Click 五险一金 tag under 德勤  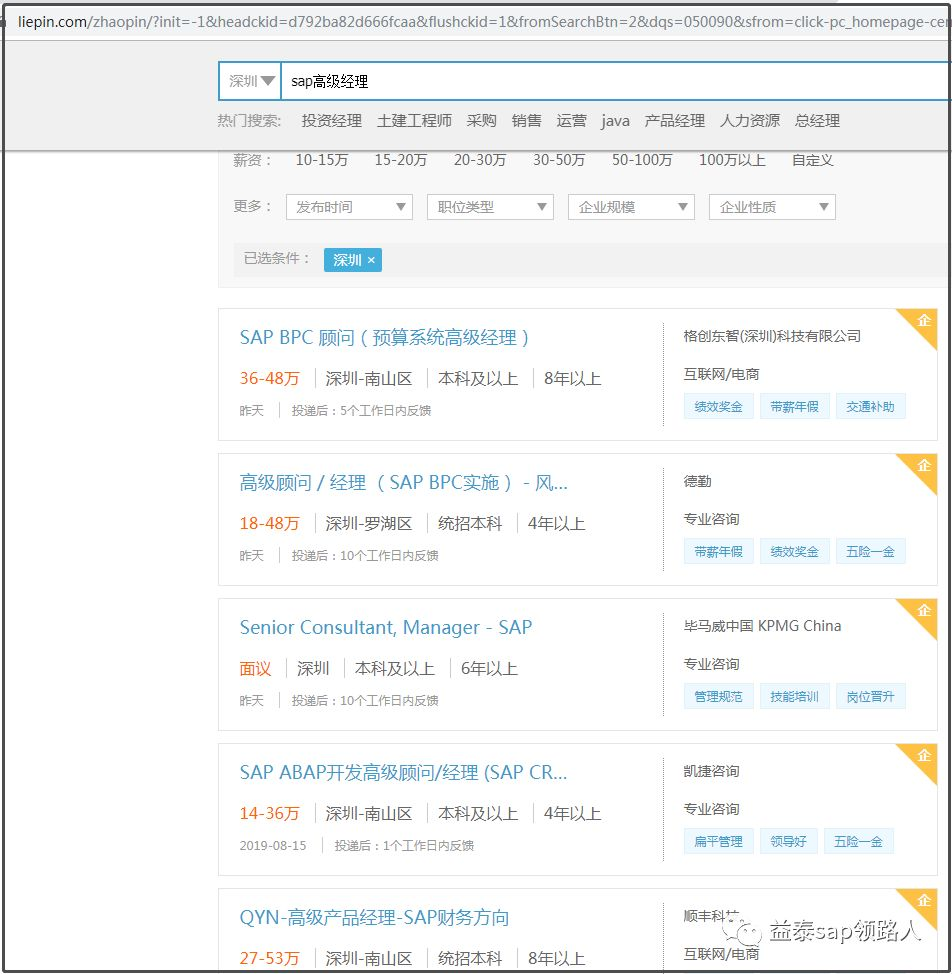870,552
